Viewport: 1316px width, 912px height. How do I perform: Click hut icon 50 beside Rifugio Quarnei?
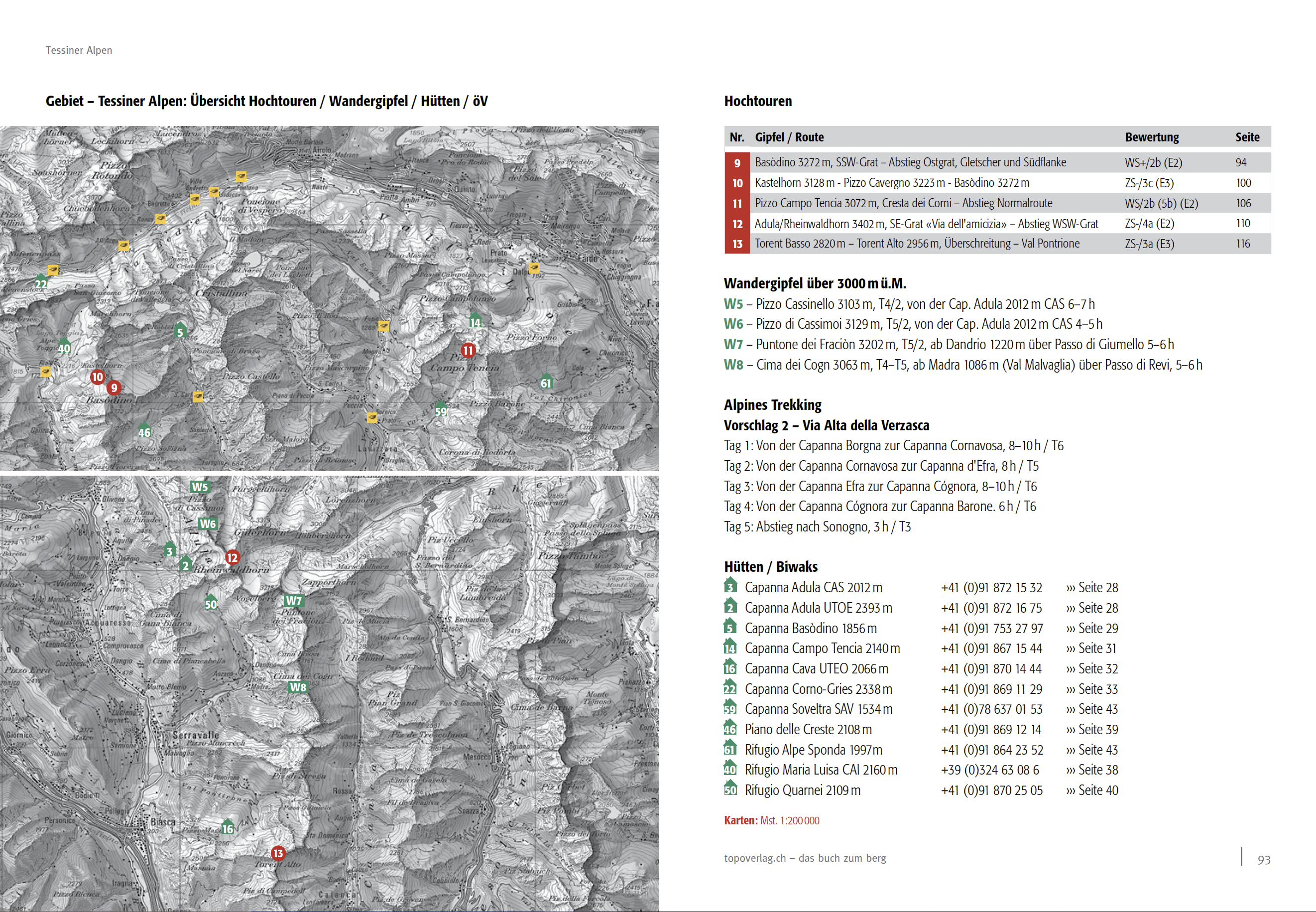pos(730,788)
